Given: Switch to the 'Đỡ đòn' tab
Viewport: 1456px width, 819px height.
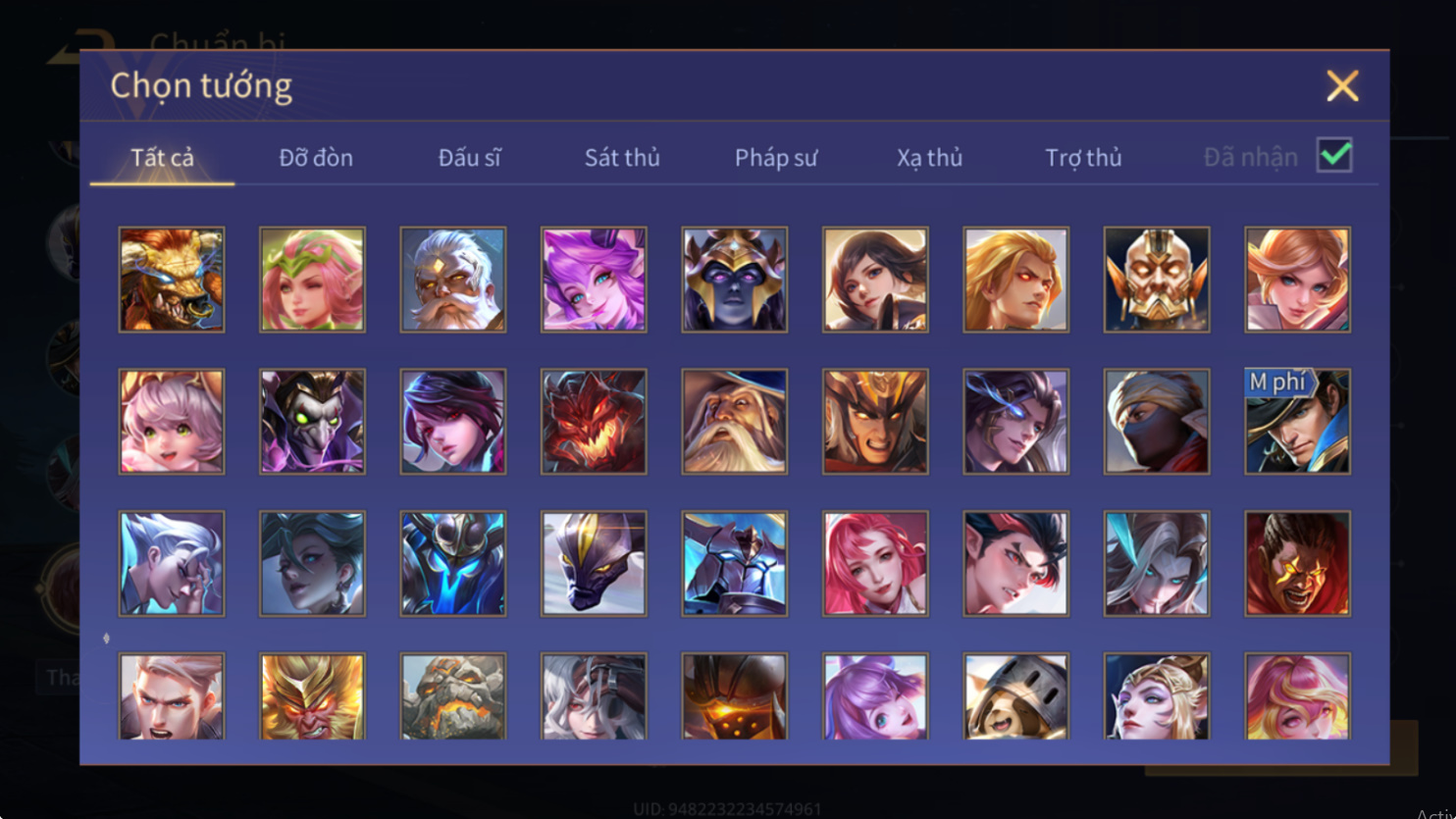Looking at the screenshot, I should 316,157.
